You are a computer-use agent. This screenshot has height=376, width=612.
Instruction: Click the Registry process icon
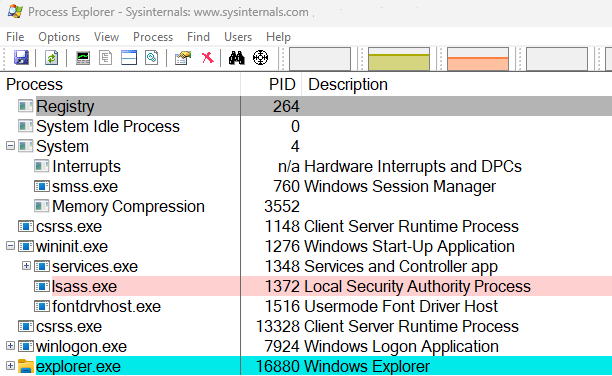click(x=25, y=106)
